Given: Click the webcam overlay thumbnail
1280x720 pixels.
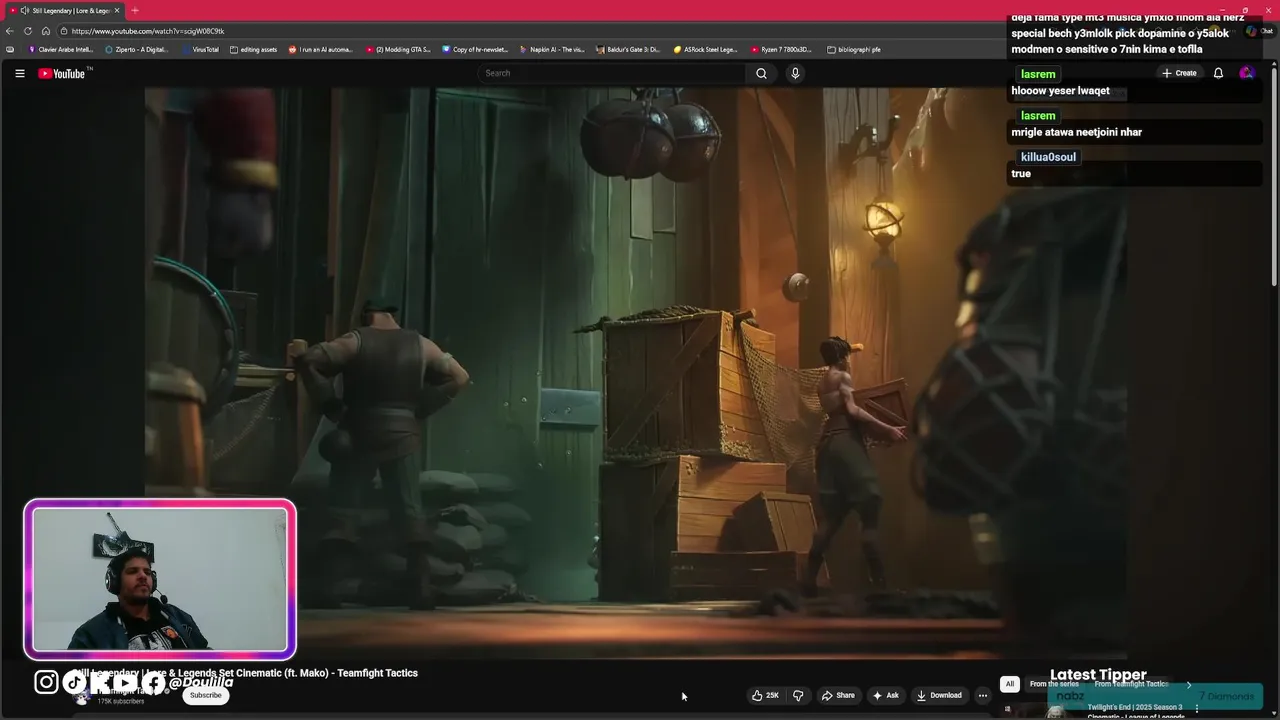Looking at the screenshot, I should coord(160,580).
